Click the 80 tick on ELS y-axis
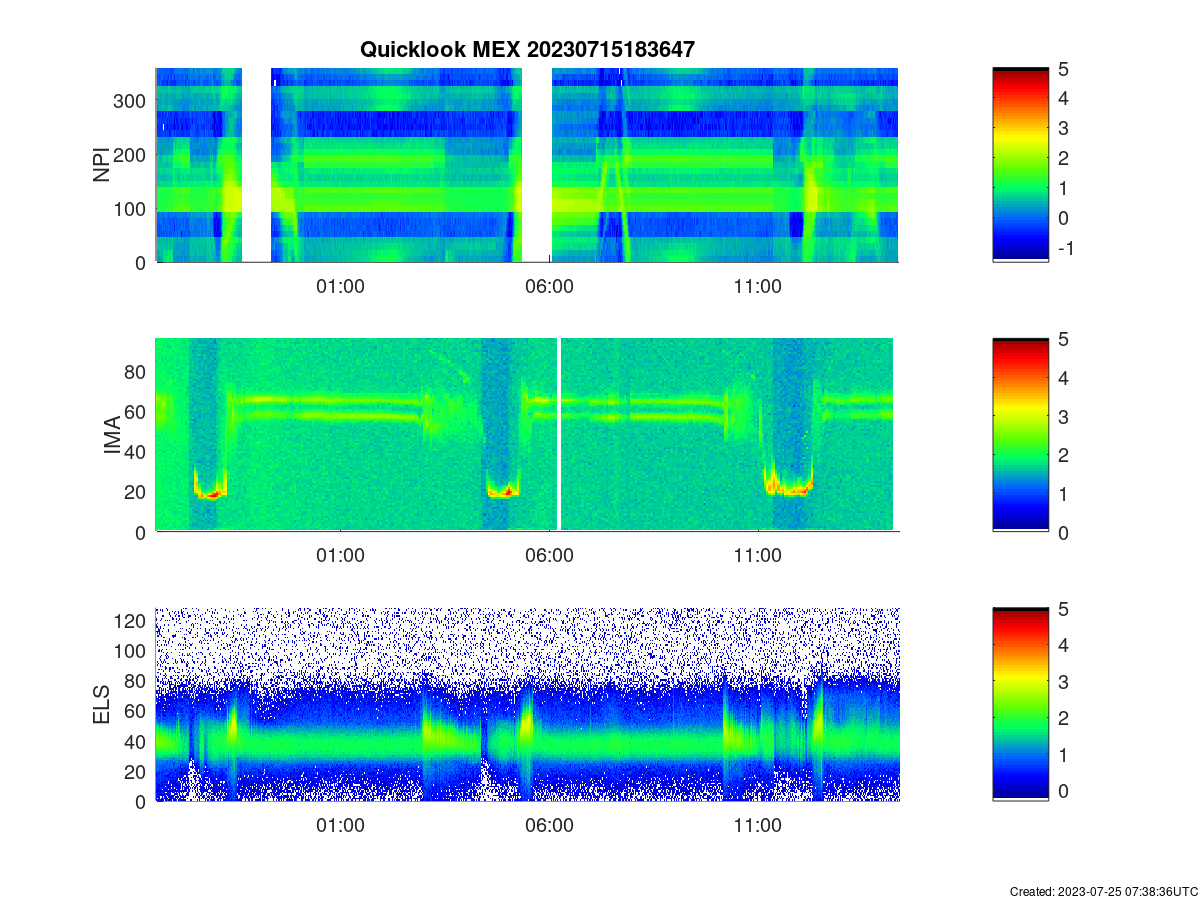The image size is (1200, 900). 137,681
